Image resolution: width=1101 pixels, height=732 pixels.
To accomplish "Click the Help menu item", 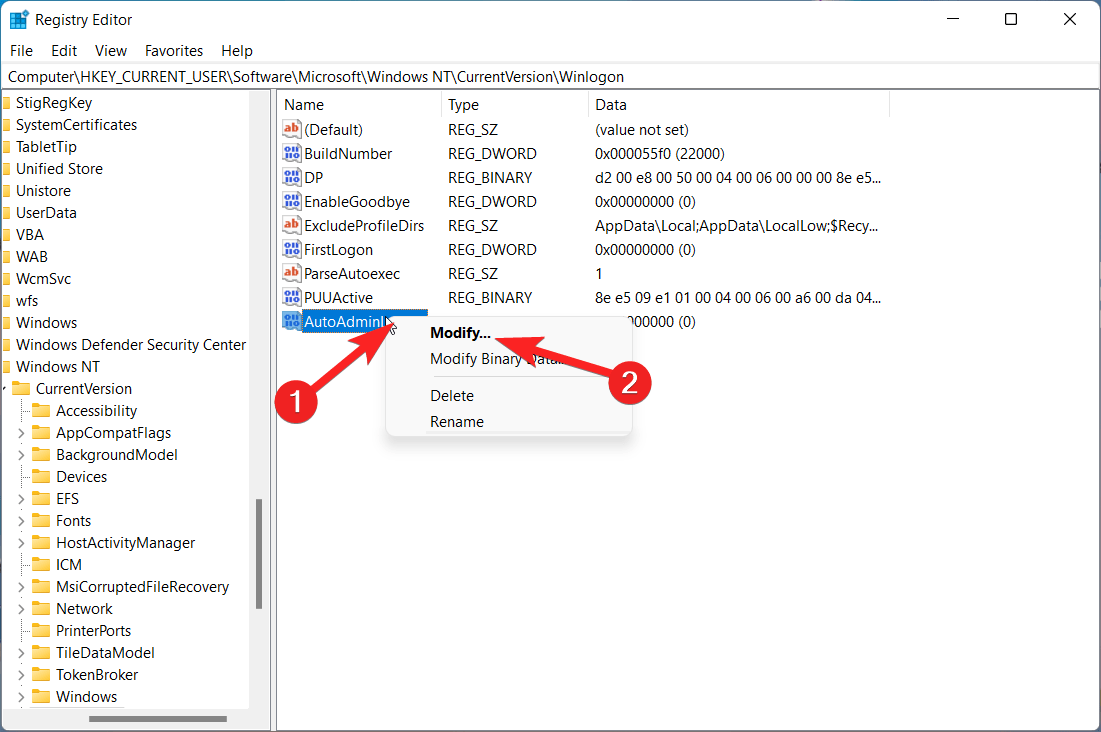I will [x=237, y=50].
